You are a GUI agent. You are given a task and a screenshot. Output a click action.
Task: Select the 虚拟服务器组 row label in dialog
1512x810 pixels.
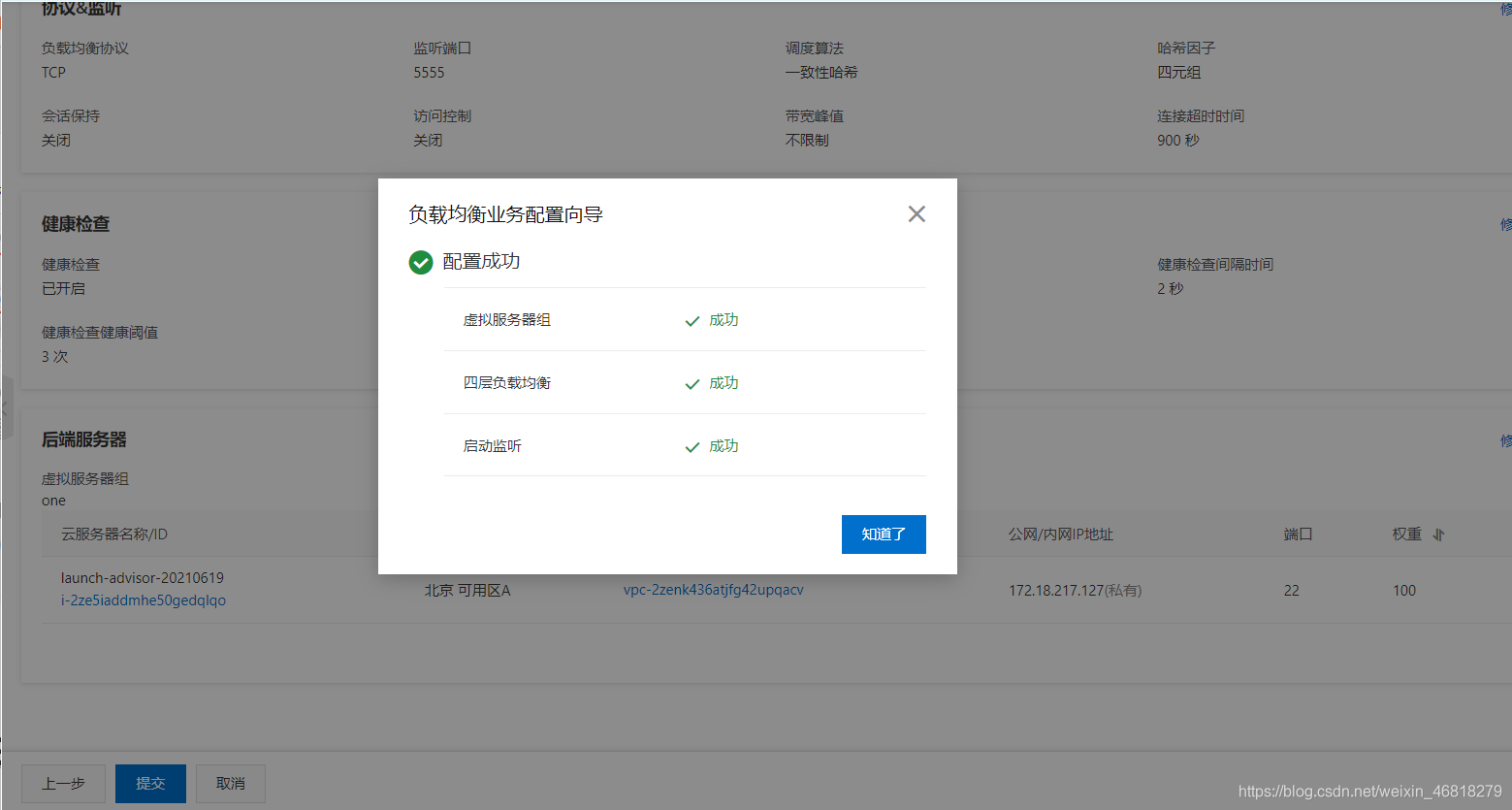tap(506, 320)
